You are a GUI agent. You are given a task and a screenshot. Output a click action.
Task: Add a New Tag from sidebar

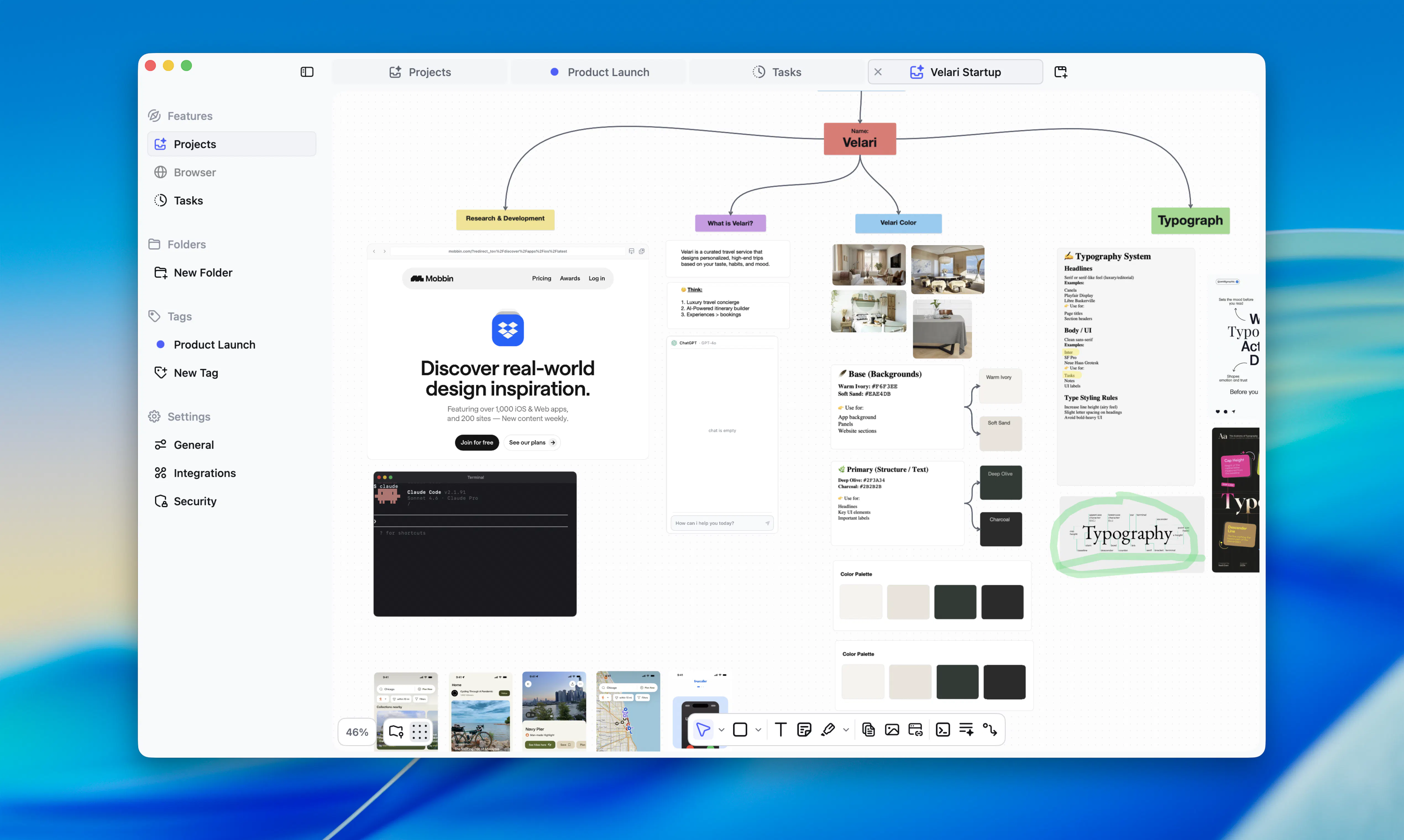pos(232,372)
